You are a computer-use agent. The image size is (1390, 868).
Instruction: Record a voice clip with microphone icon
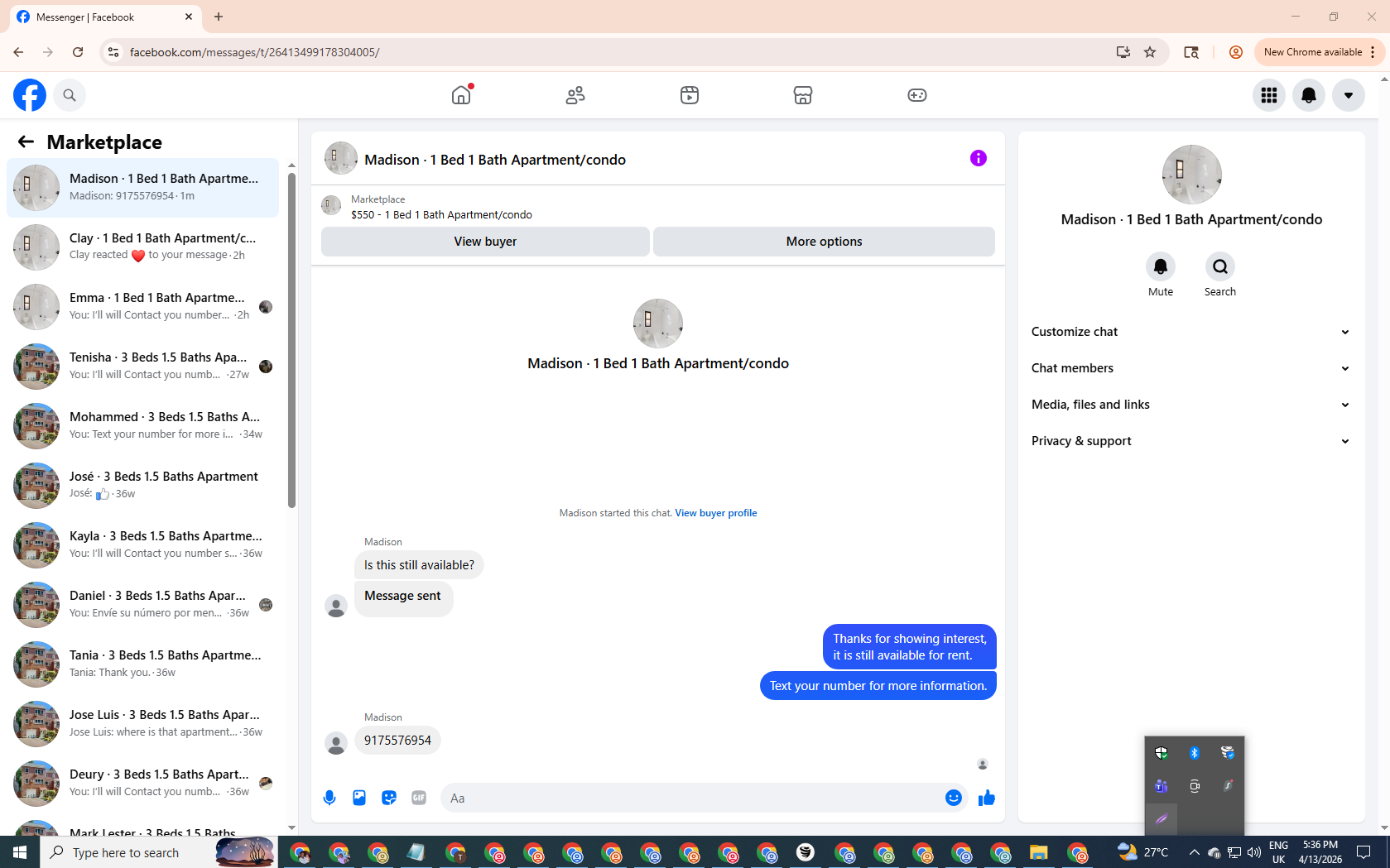click(329, 798)
